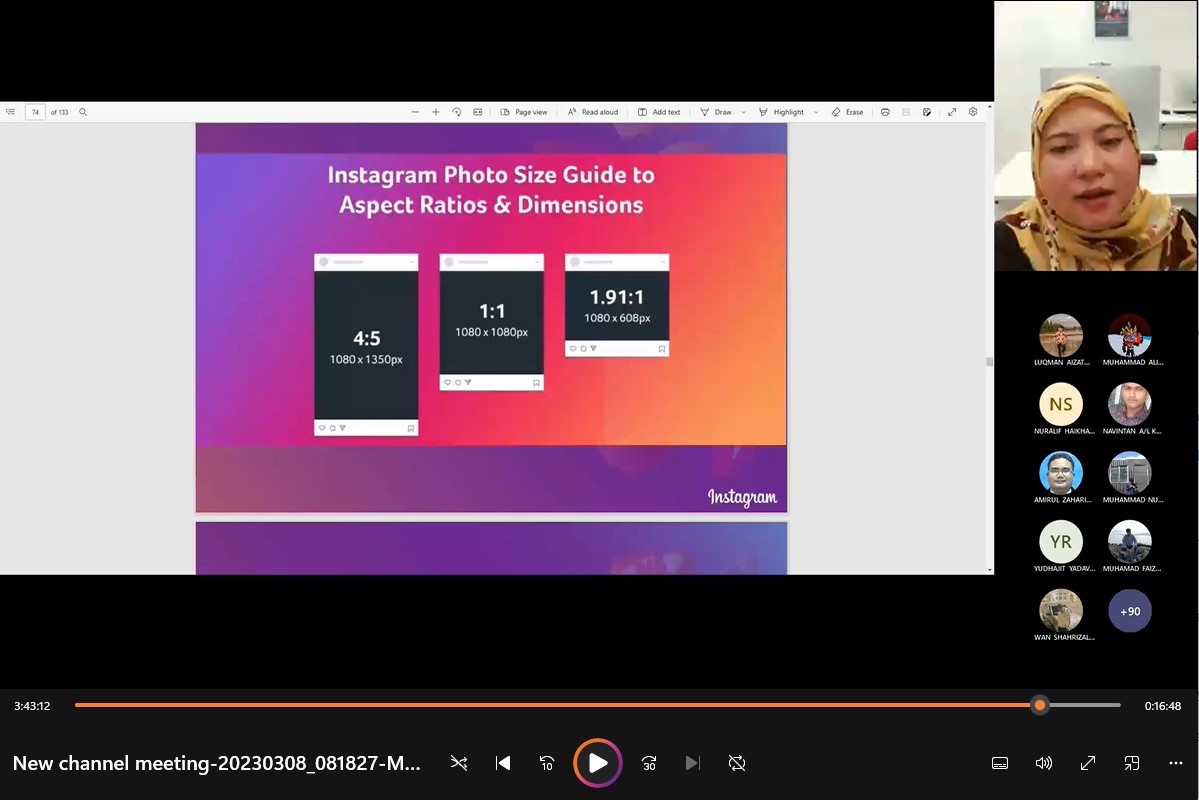
Task: Select the Add text tool
Action: pos(659,112)
